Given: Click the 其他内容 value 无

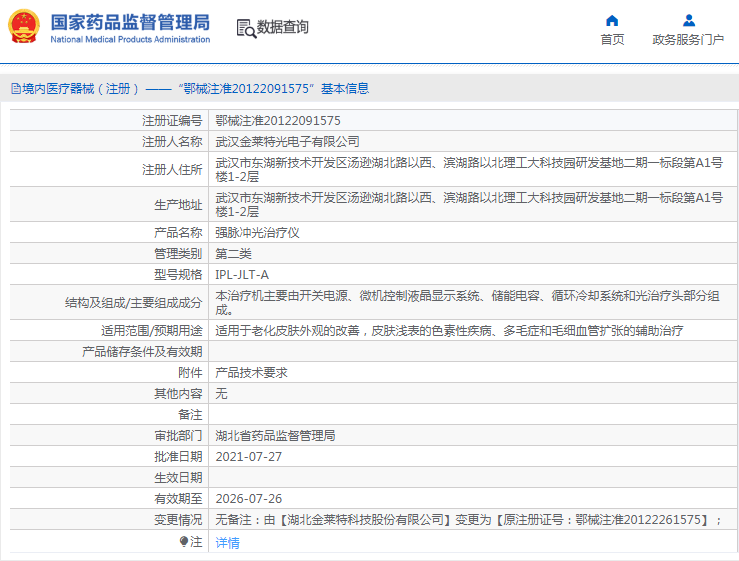Looking at the screenshot, I should tap(221, 394).
